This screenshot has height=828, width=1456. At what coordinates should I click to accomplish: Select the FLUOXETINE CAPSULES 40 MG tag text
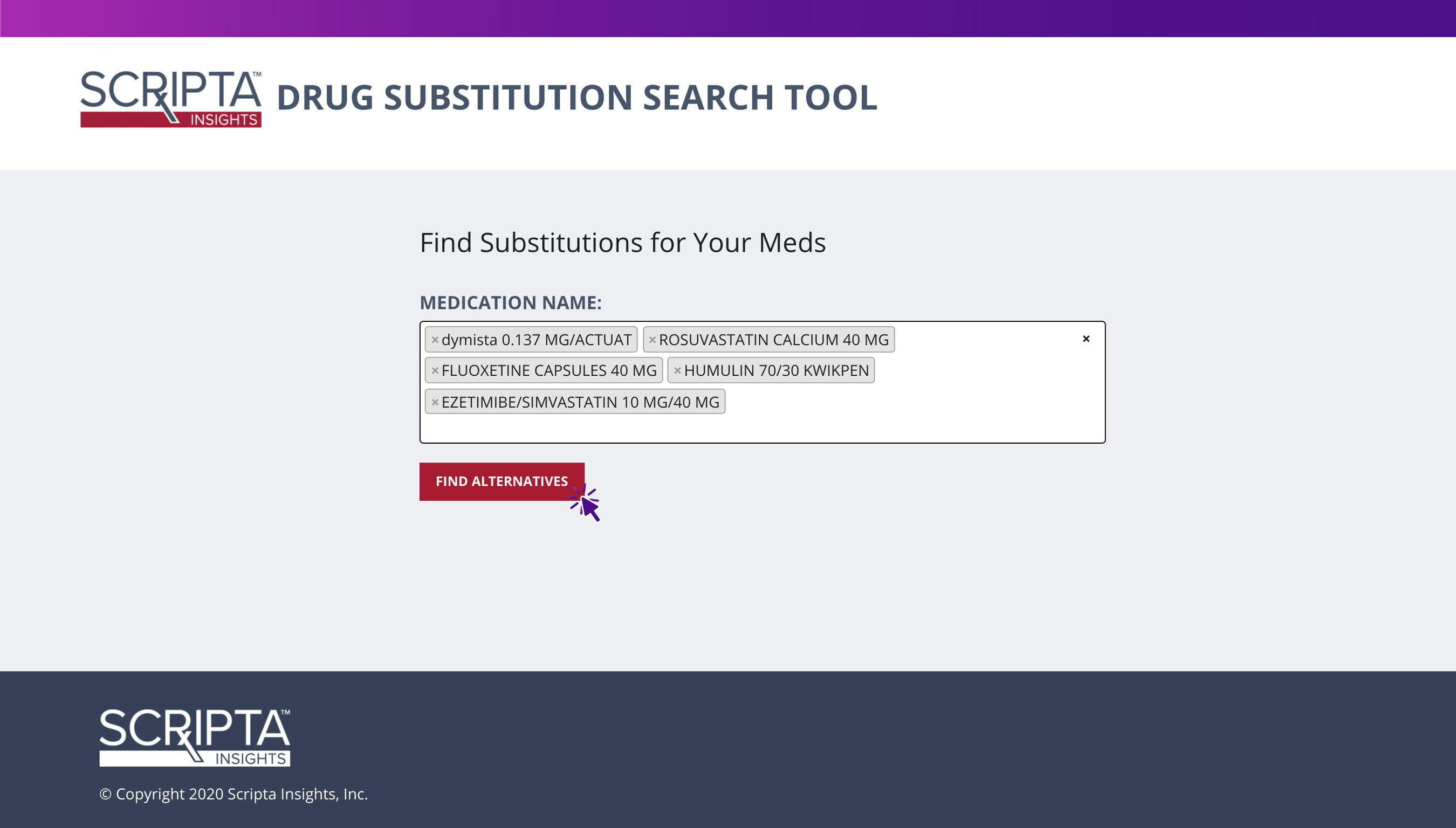tap(549, 370)
